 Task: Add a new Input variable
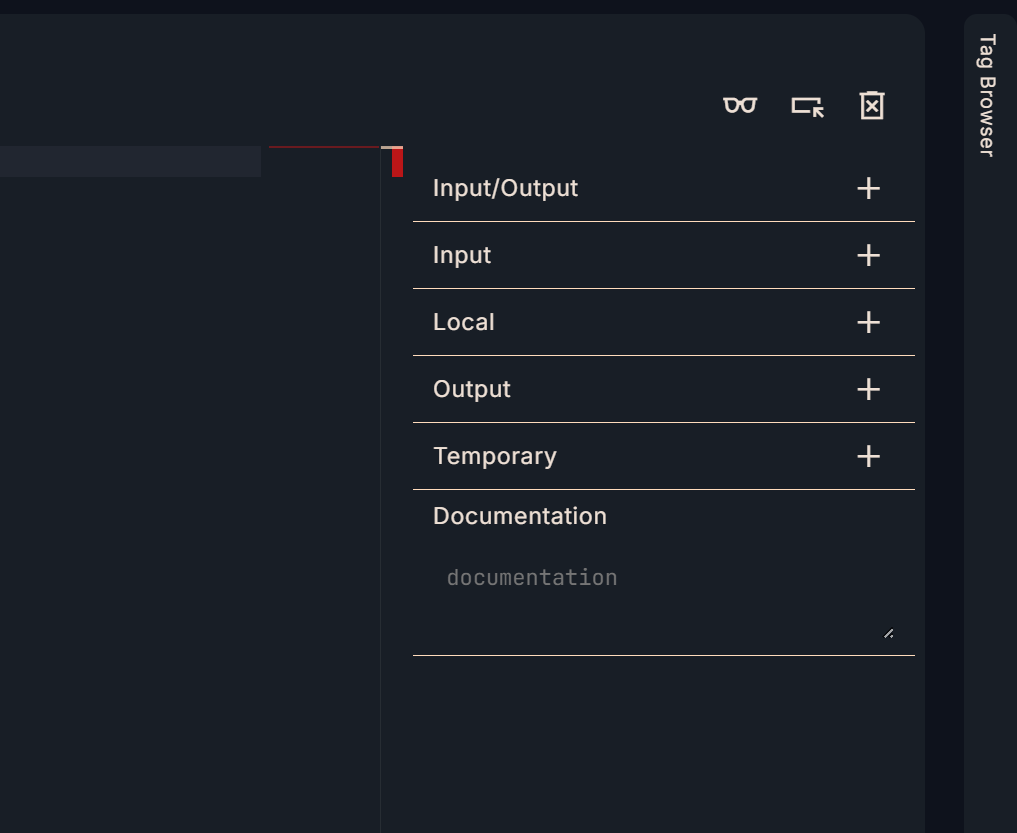868,255
